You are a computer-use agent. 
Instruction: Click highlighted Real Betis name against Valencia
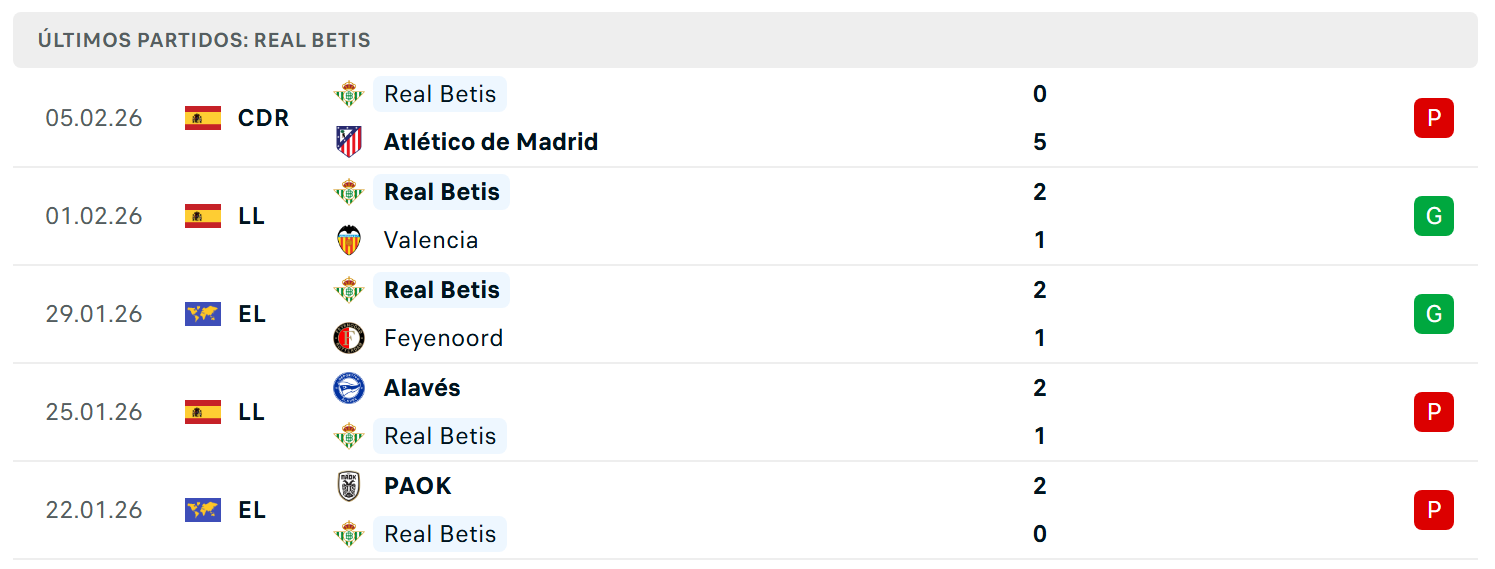point(442,192)
